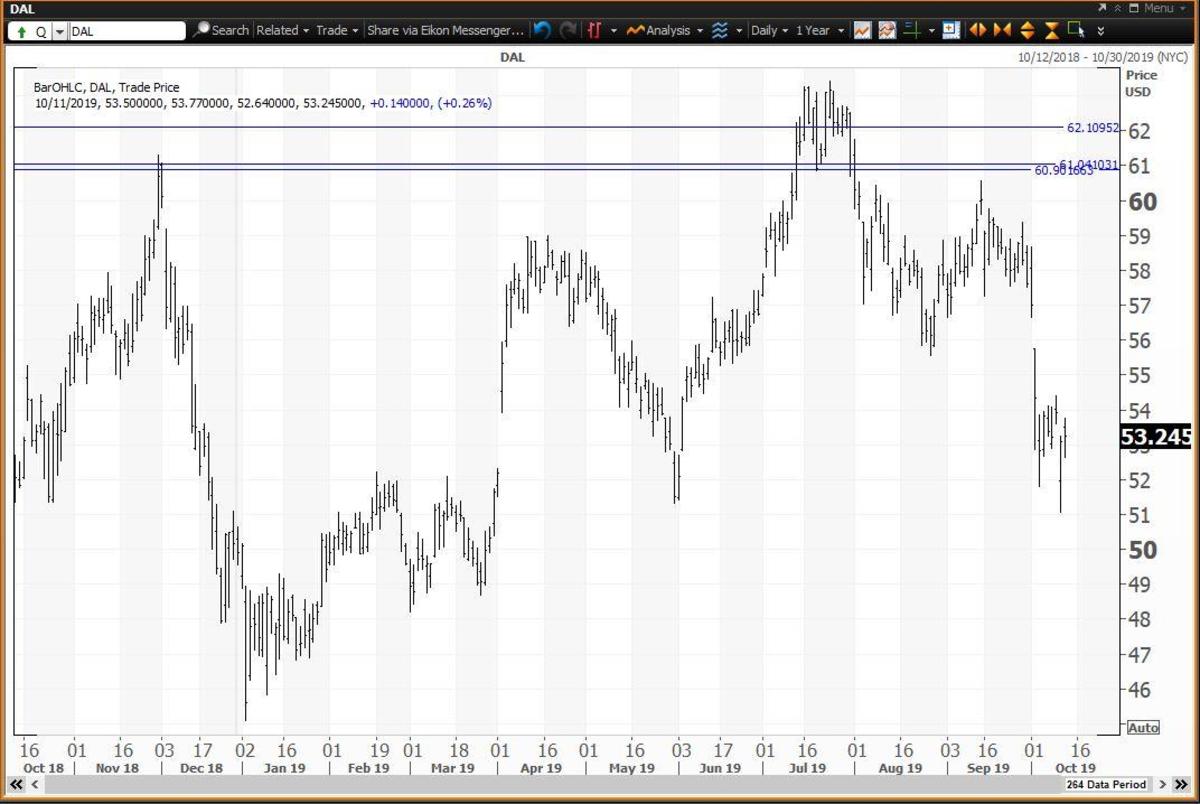Click the red bar chart type icon

click(x=594, y=30)
